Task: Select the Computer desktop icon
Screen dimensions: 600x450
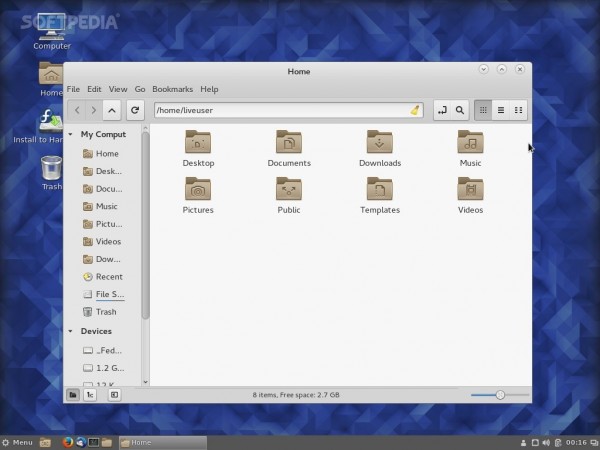Action: 52,32
